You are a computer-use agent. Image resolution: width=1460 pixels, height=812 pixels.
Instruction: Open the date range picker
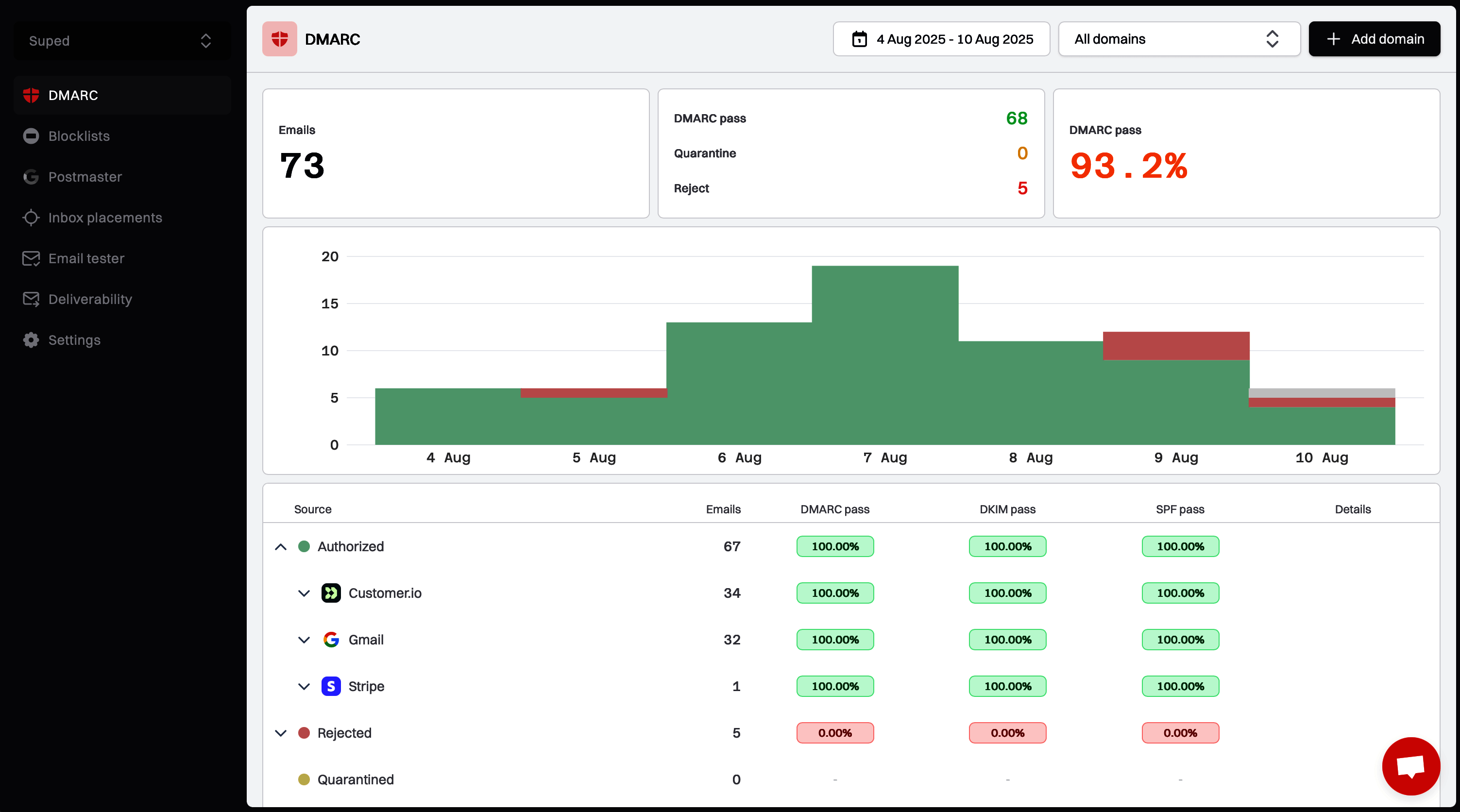pyautogui.click(x=941, y=39)
